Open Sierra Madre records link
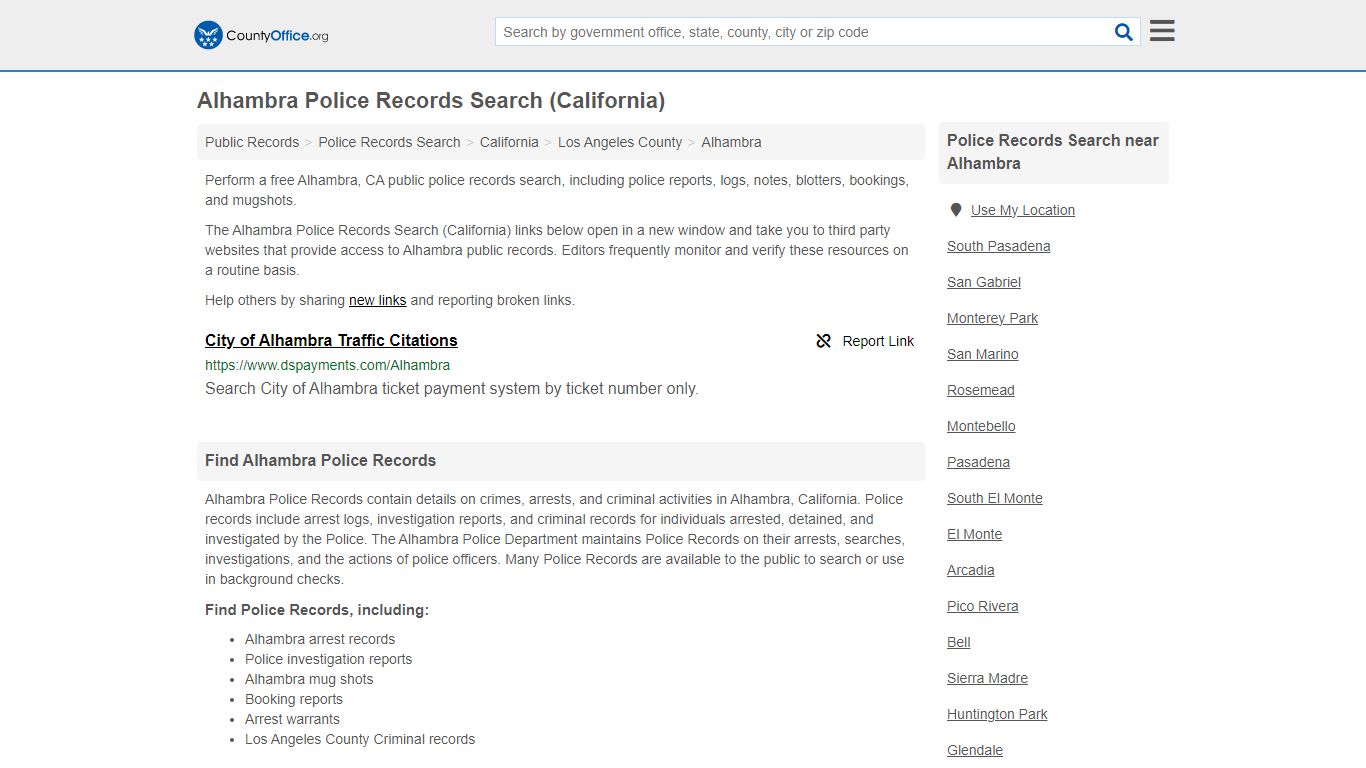The image size is (1366, 768). pyautogui.click(x=988, y=678)
